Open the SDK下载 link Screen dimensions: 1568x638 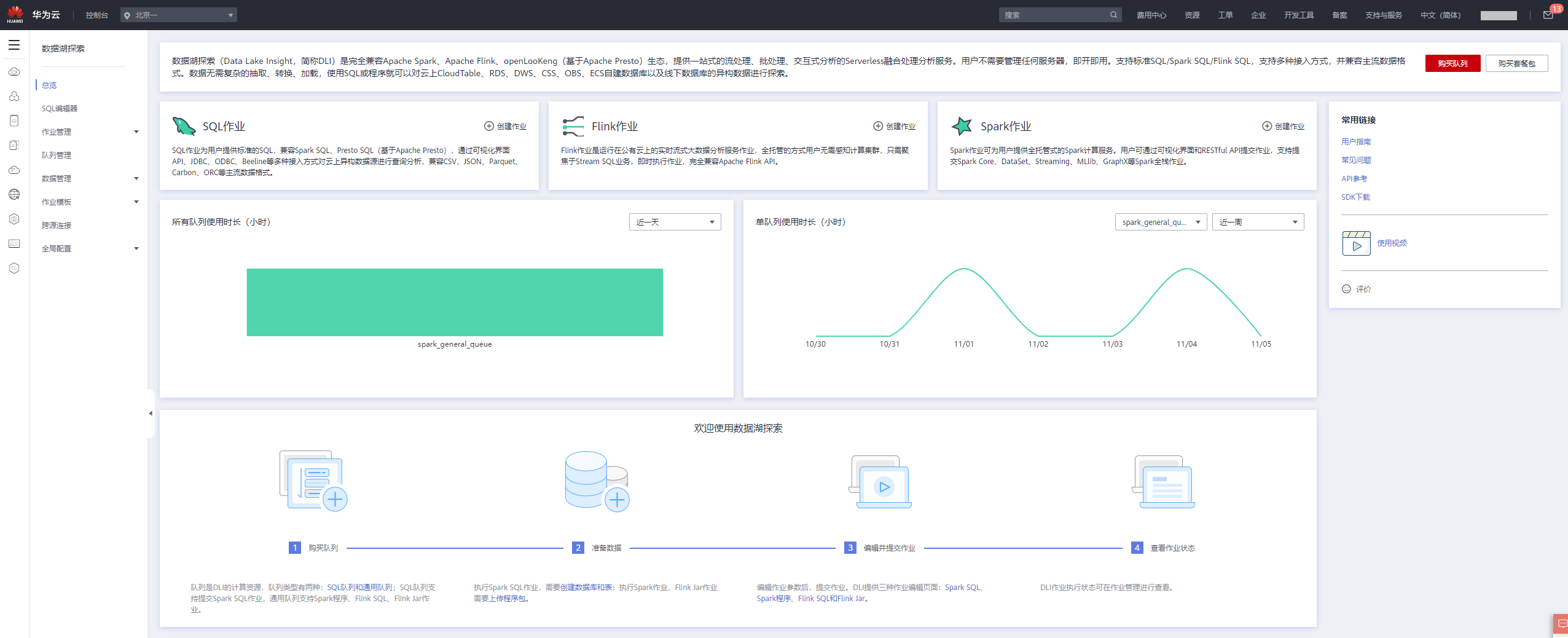tap(1355, 197)
